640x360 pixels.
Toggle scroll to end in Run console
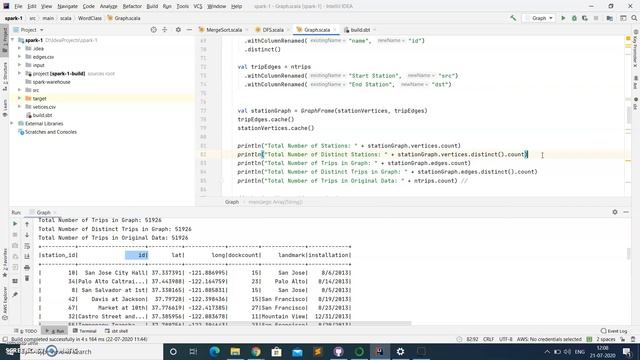pyautogui.click(x=27, y=256)
